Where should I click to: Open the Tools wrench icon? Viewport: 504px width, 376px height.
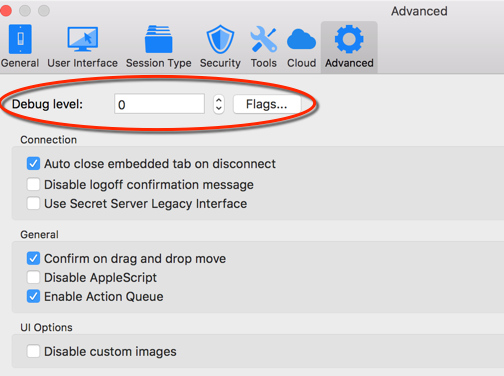263,39
